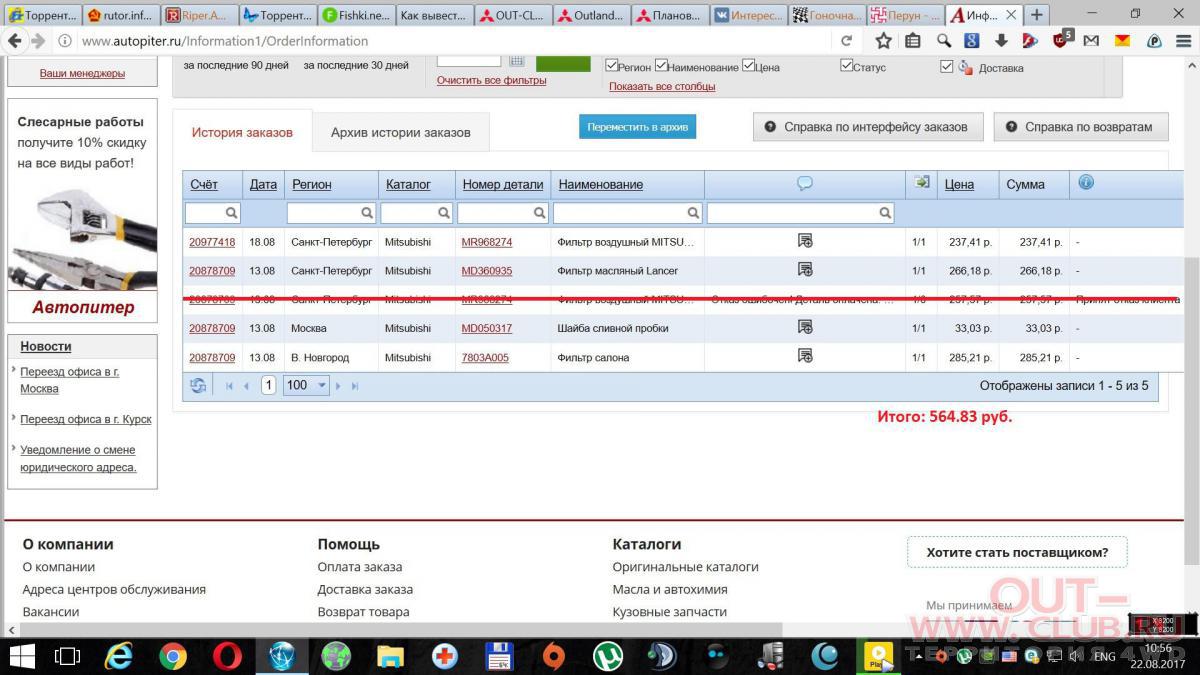This screenshot has height=675, width=1200.
Task: Toggle the Цена column checkbox
Action: coord(748,66)
